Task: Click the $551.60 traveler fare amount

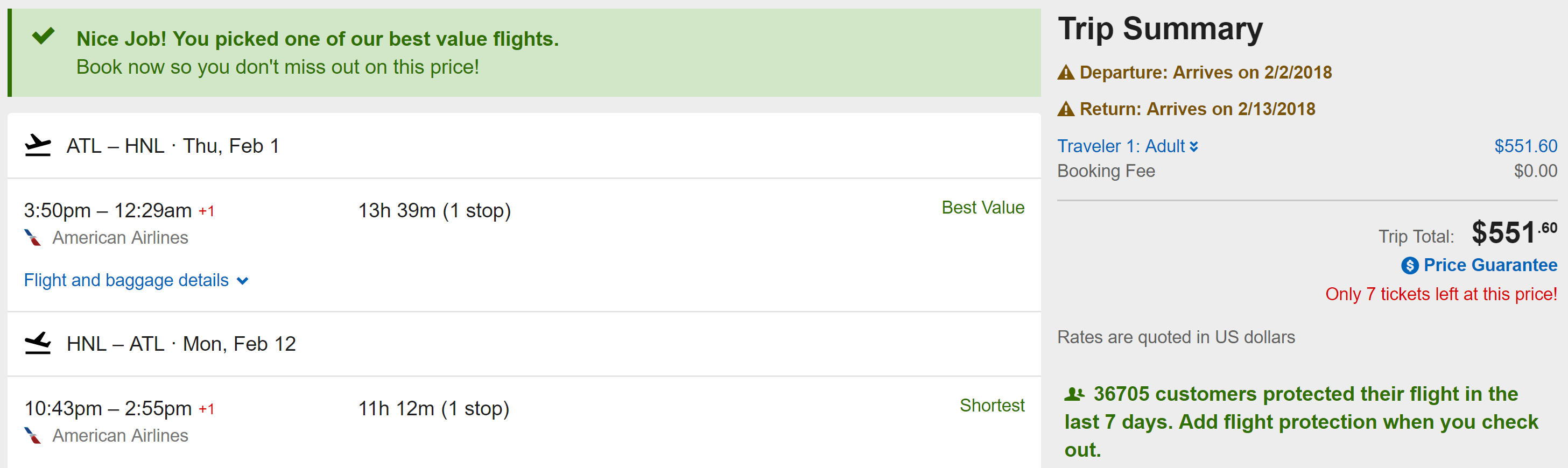Action: (x=1525, y=146)
